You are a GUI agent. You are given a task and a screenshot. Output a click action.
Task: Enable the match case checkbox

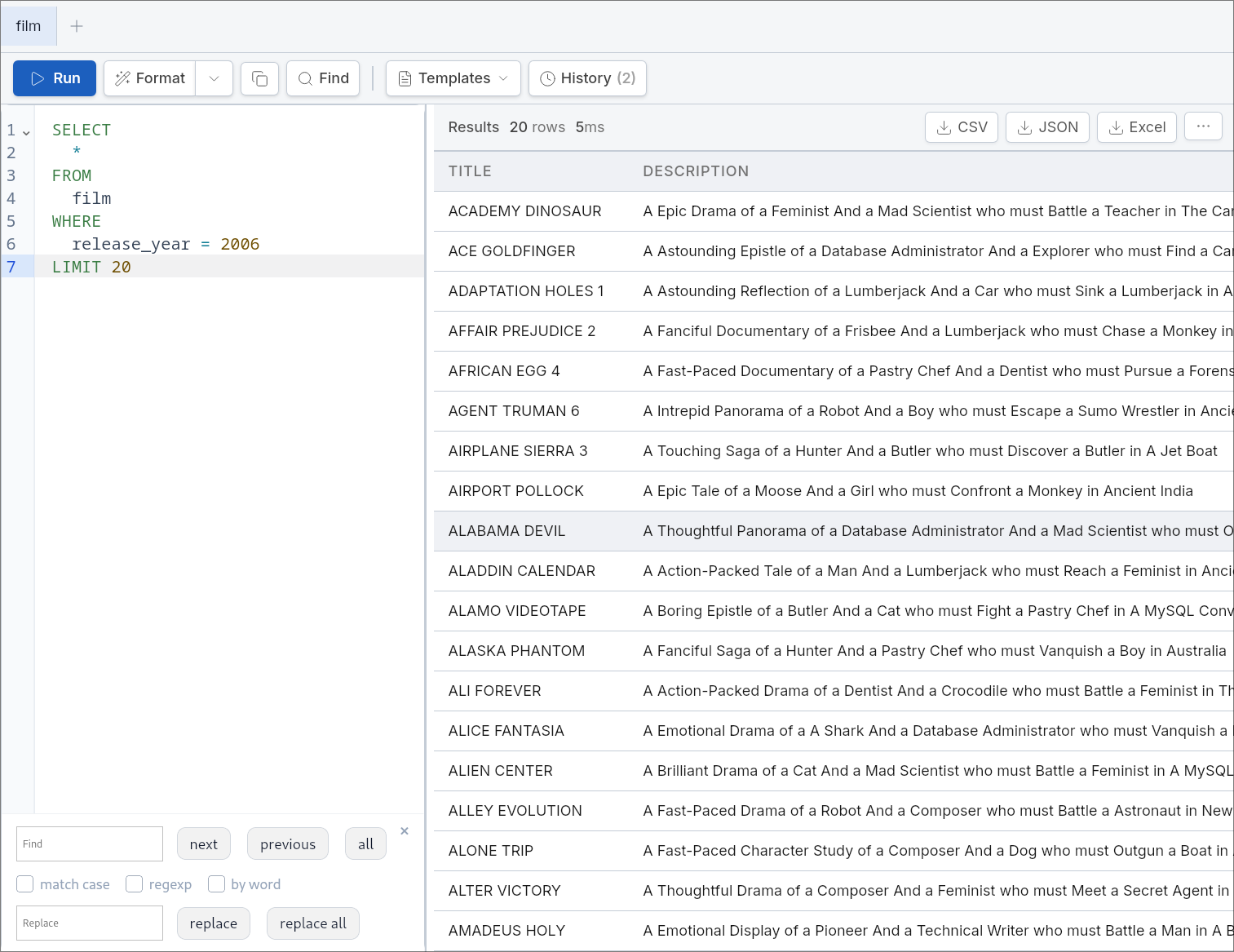point(25,884)
